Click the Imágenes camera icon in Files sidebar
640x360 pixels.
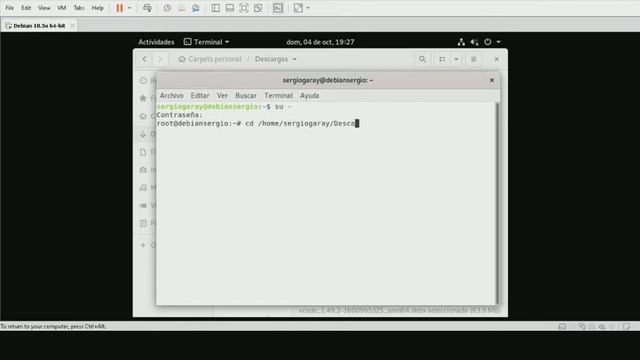pyautogui.click(x=143, y=170)
